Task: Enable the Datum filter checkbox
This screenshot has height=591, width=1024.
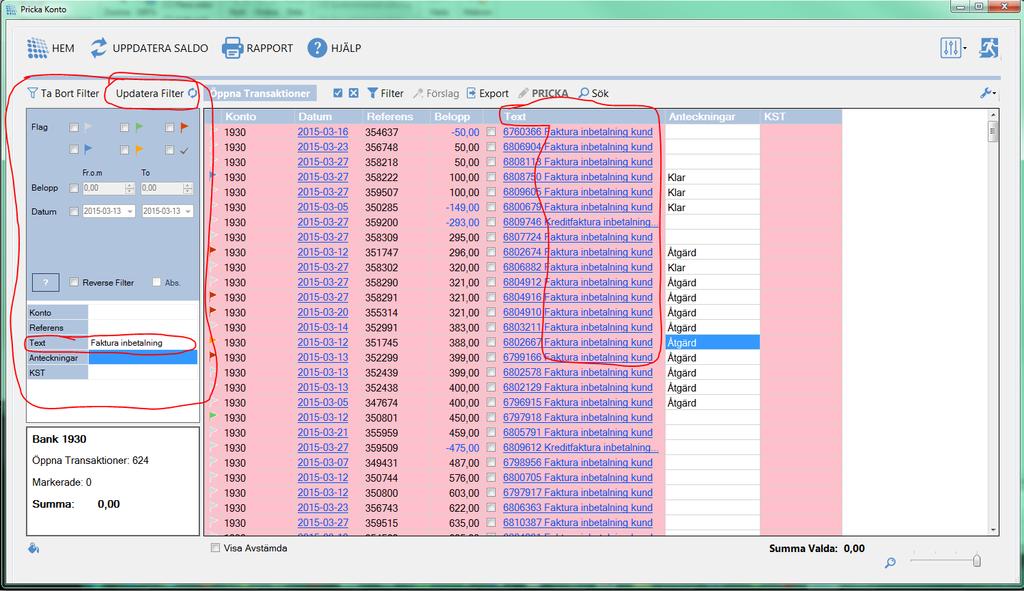Action: click(74, 212)
